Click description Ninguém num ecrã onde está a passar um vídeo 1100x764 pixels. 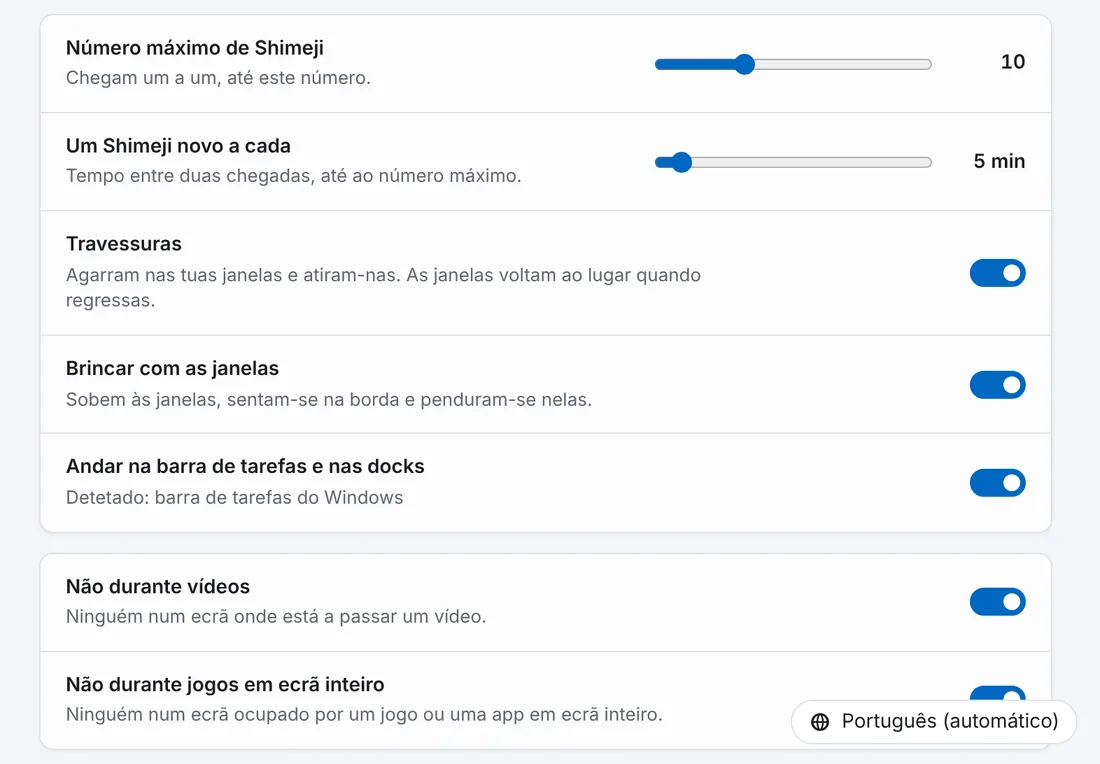pos(276,617)
